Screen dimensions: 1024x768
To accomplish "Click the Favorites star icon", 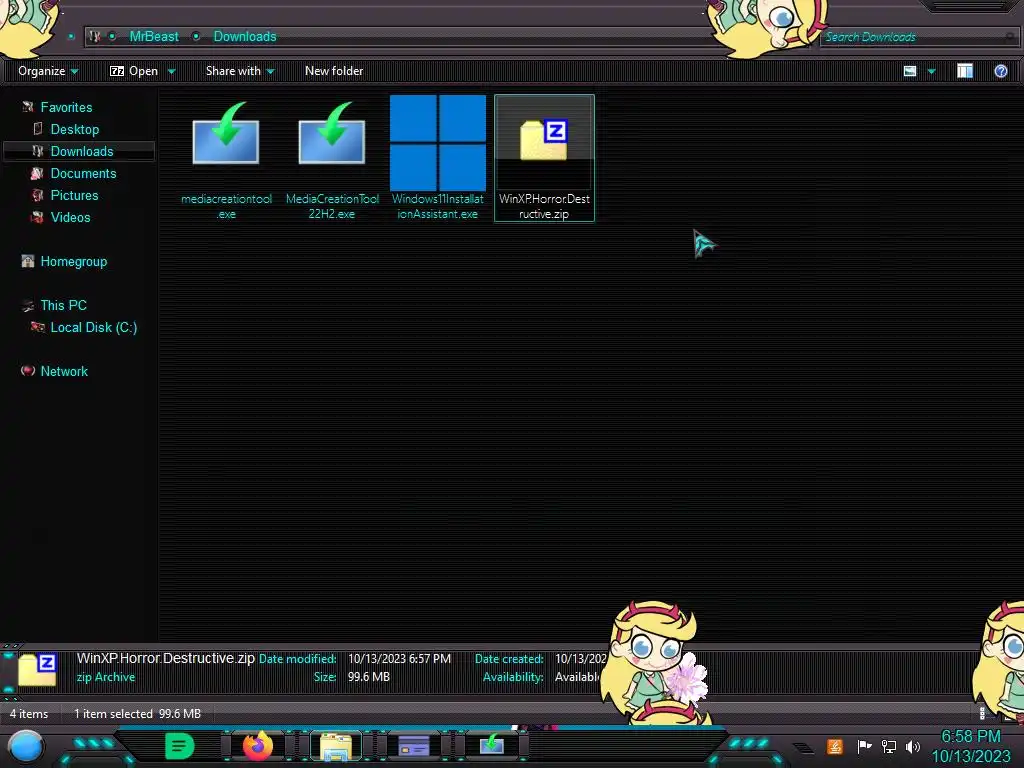I will [x=27, y=107].
